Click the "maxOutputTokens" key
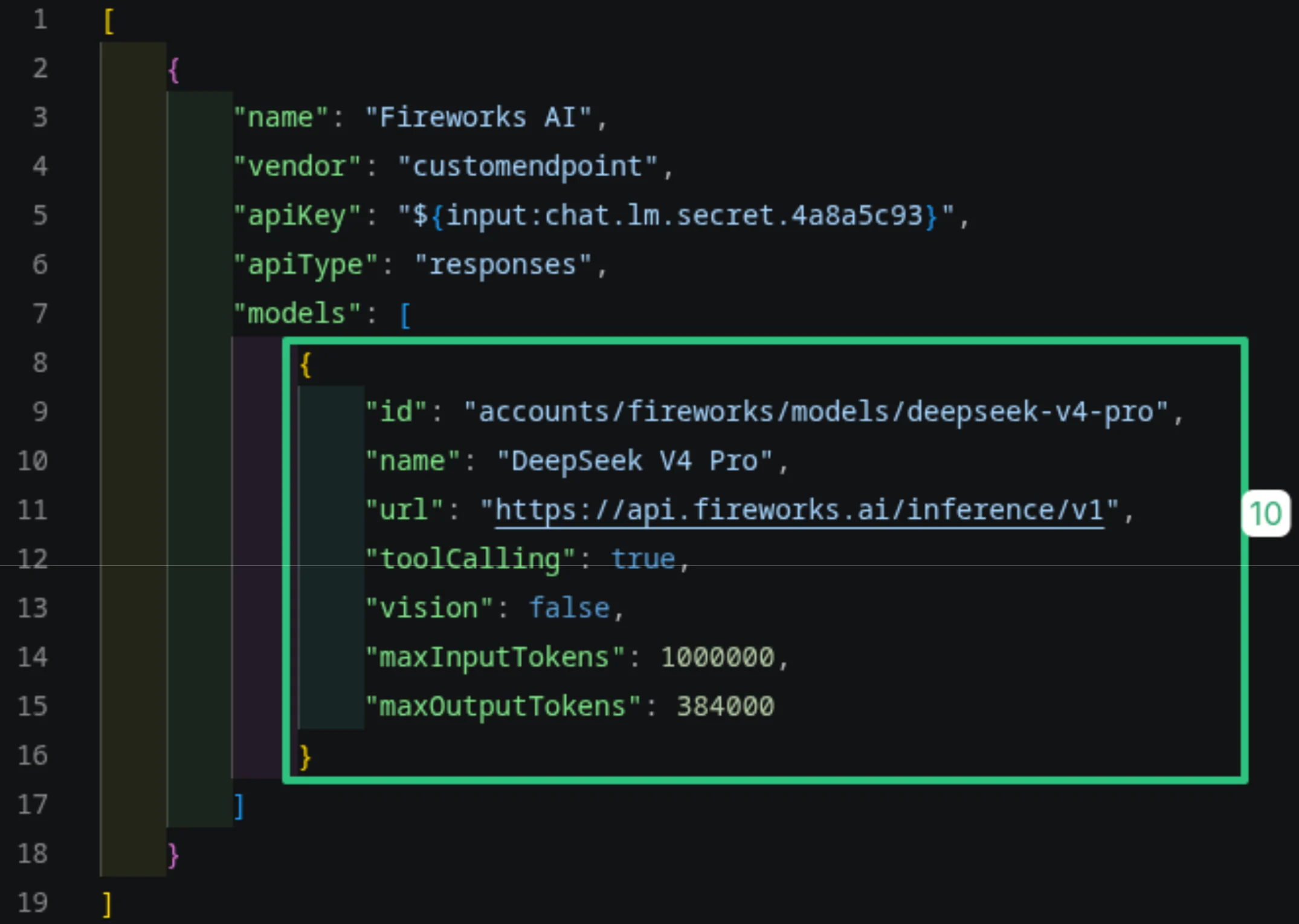 click(503, 707)
